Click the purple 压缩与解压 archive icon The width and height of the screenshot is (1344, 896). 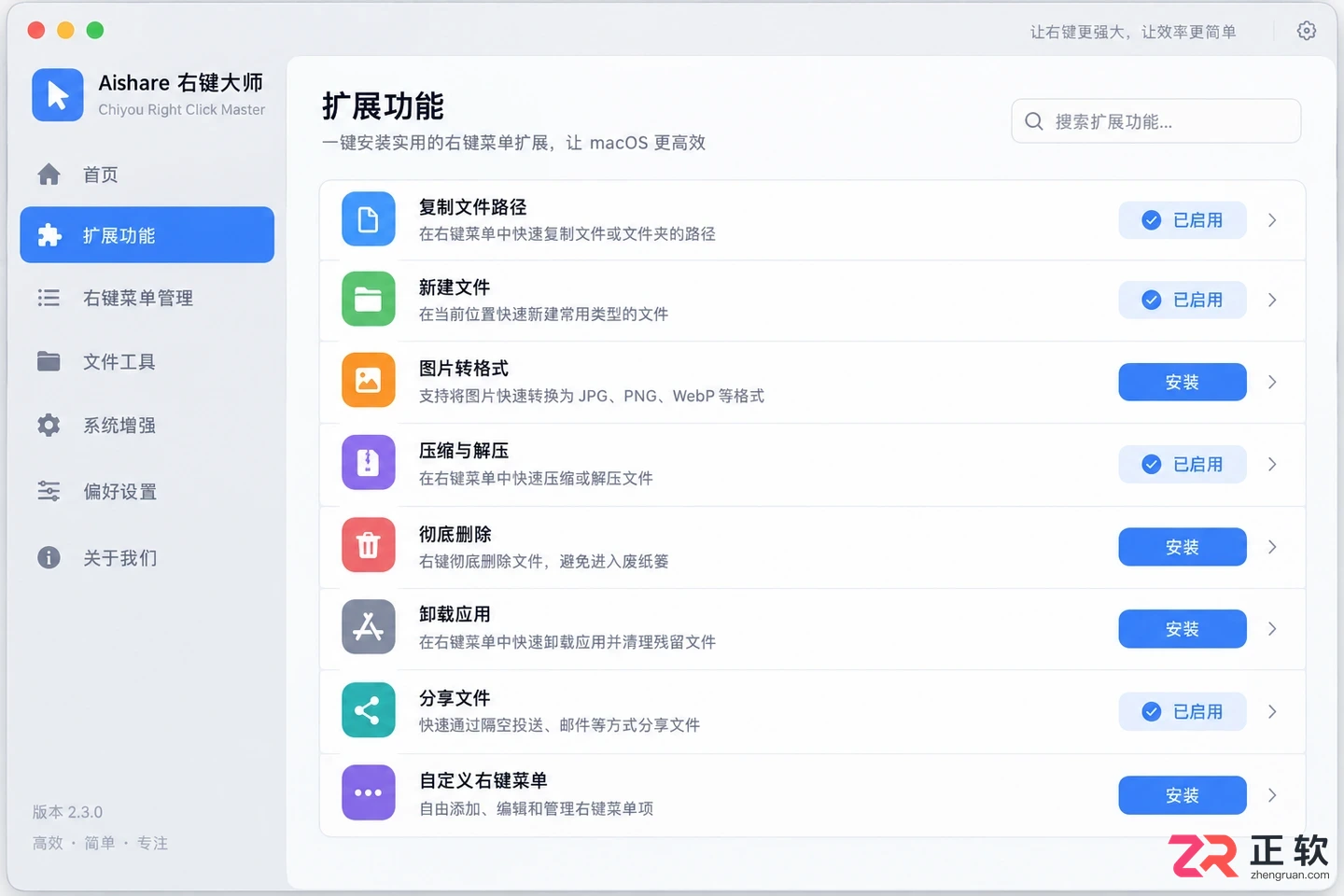(x=369, y=463)
